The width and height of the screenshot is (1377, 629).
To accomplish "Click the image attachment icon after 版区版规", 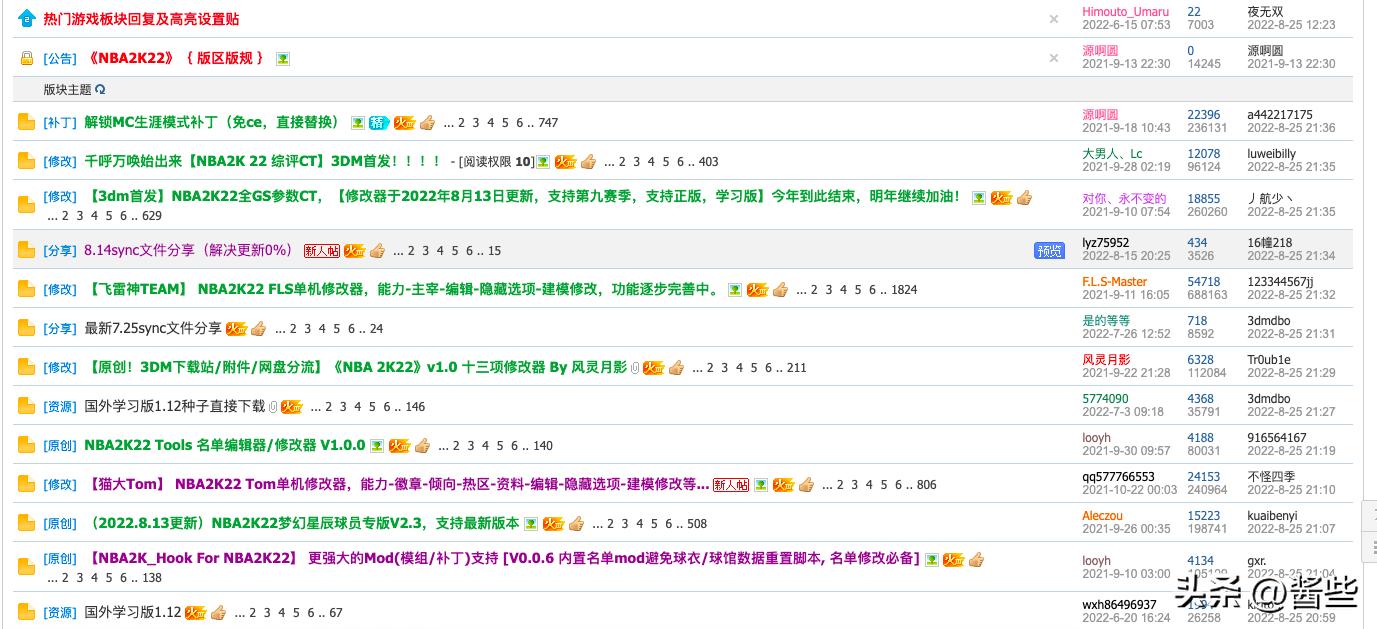I will 283,59.
